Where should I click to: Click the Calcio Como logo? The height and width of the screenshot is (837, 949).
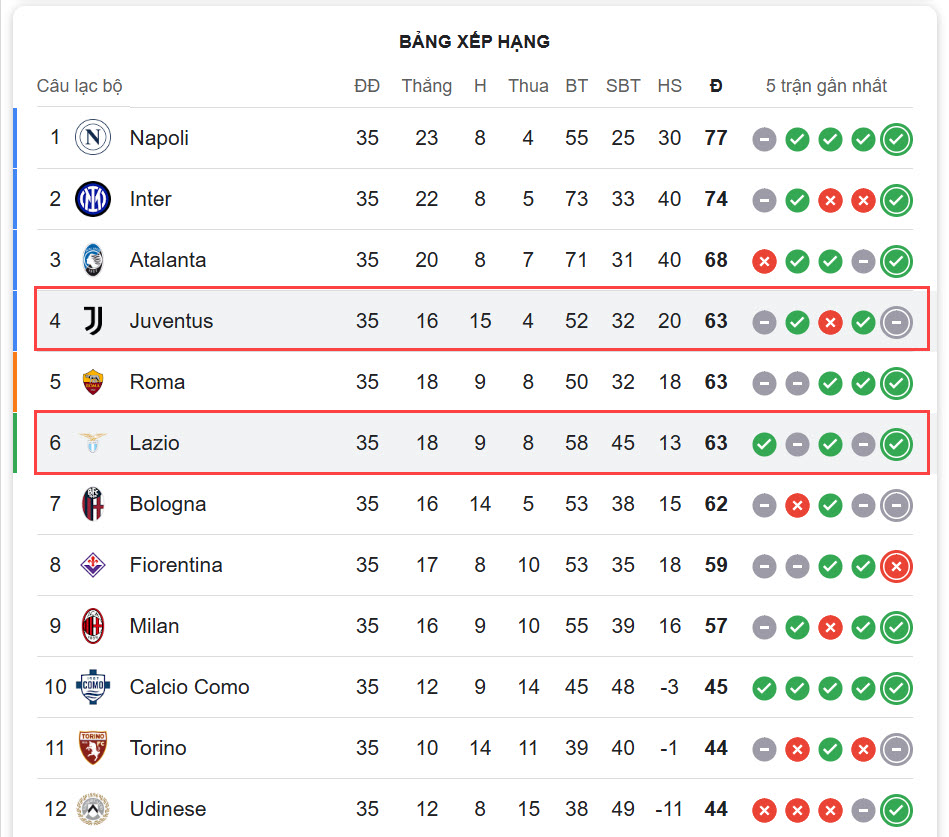pyautogui.click(x=93, y=687)
